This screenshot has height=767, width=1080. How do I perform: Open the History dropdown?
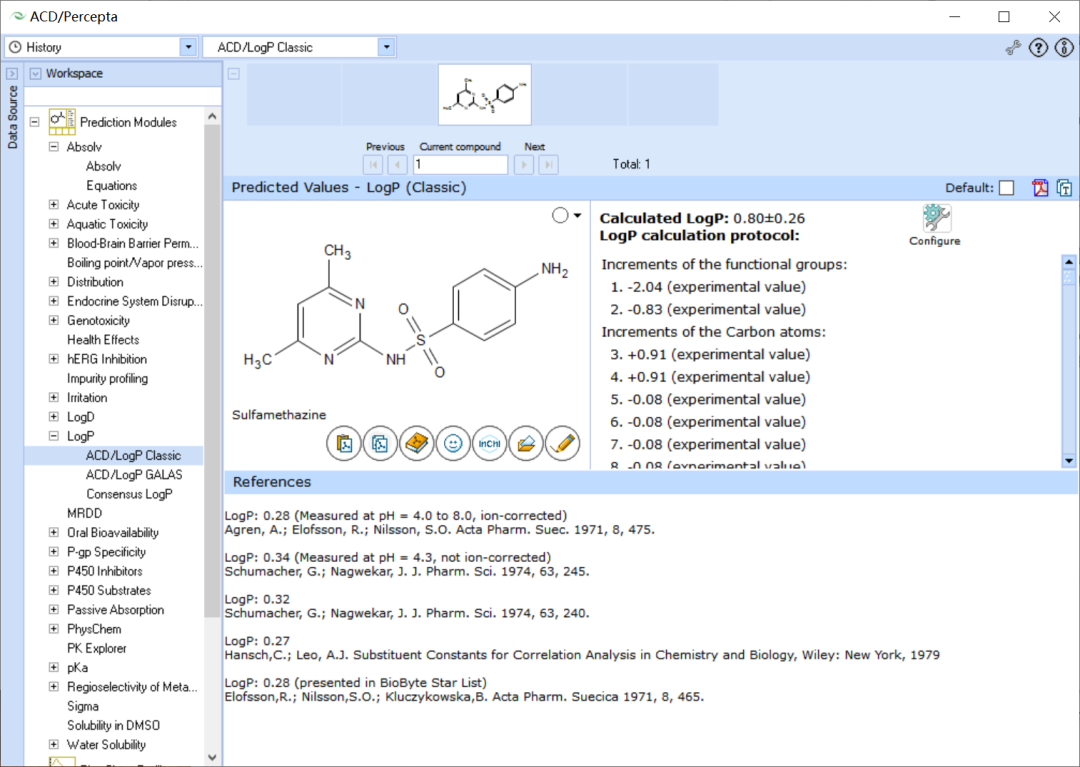(188, 47)
